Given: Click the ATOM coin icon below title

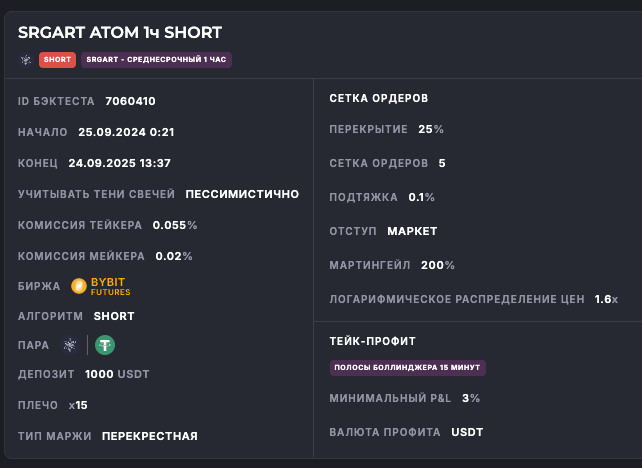Looking at the screenshot, I should pos(26,60).
